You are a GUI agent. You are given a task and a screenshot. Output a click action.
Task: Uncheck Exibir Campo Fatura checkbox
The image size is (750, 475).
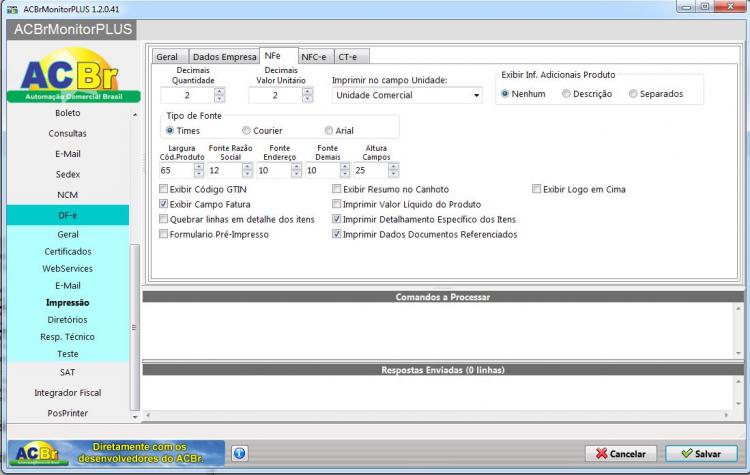point(164,204)
